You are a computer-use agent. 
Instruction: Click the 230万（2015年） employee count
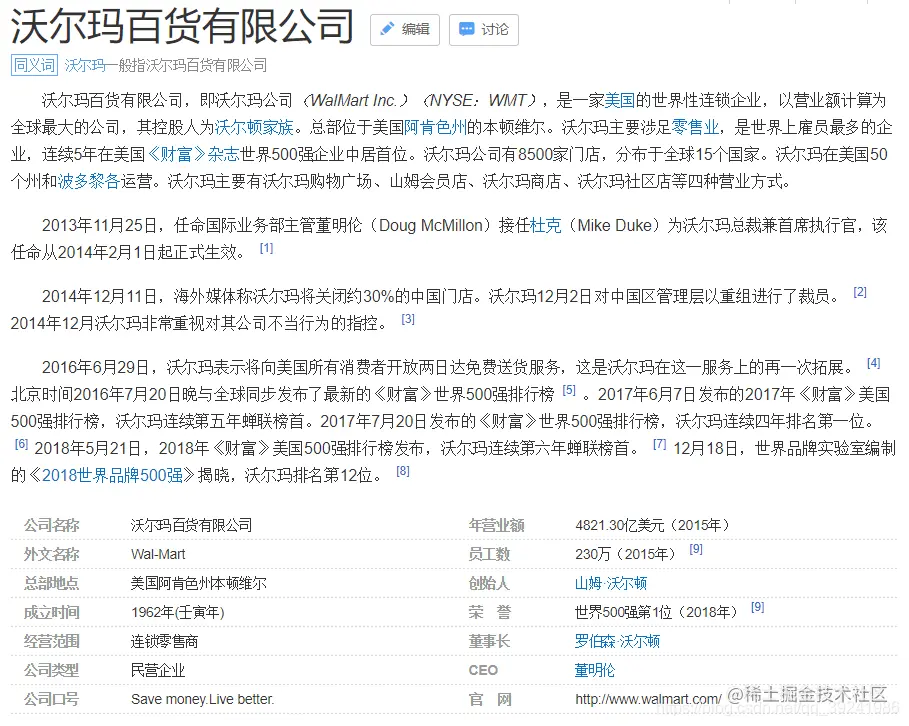(x=625, y=554)
